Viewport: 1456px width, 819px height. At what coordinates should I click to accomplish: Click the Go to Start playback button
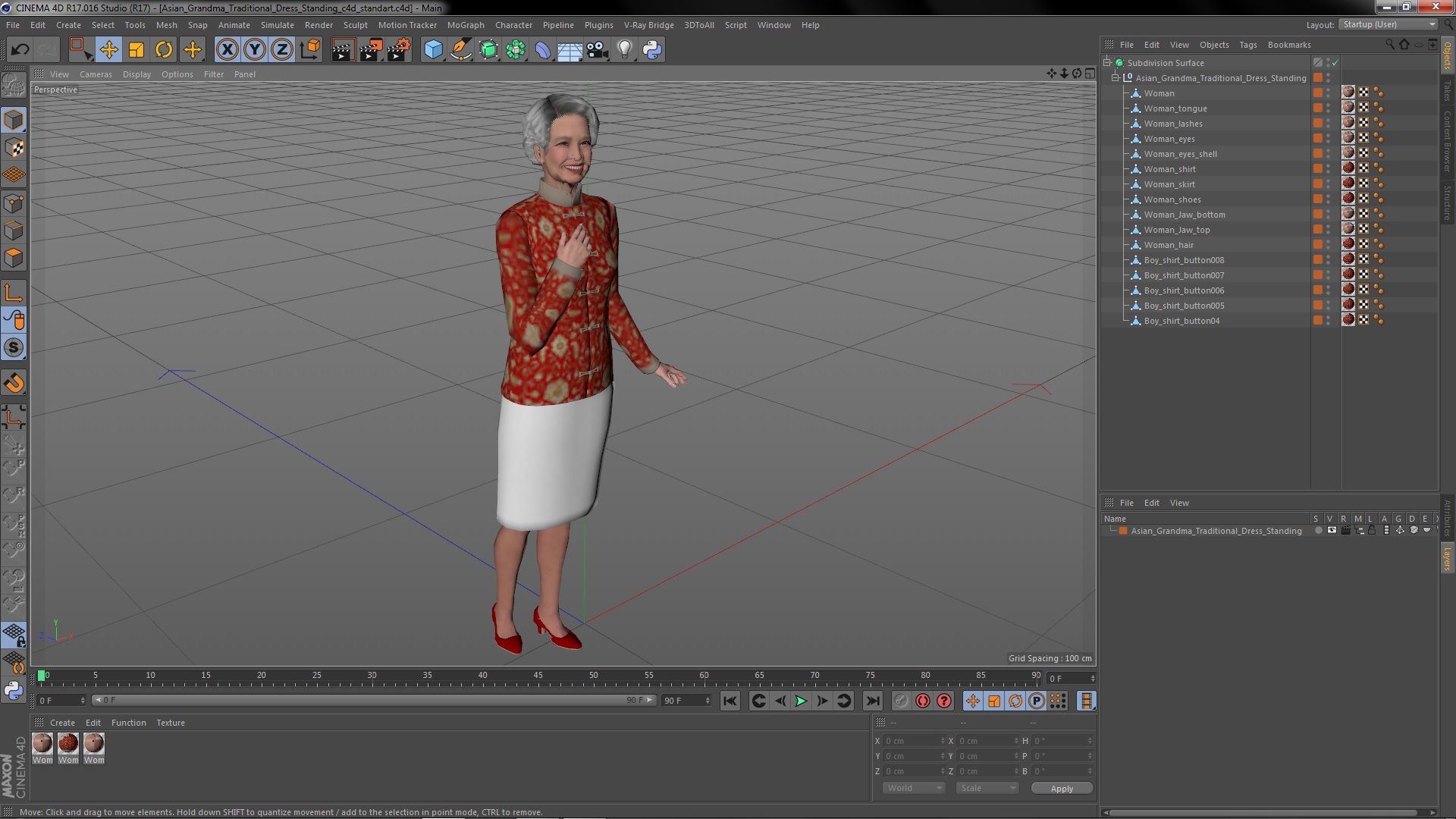(x=730, y=701)
